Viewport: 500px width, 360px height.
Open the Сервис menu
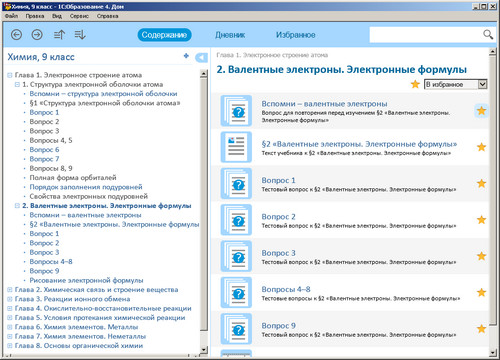point(79,16)
